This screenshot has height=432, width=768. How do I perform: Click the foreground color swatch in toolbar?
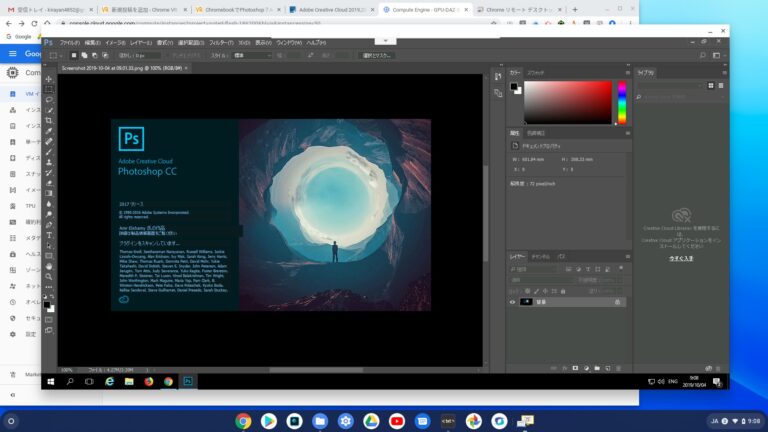47,305
